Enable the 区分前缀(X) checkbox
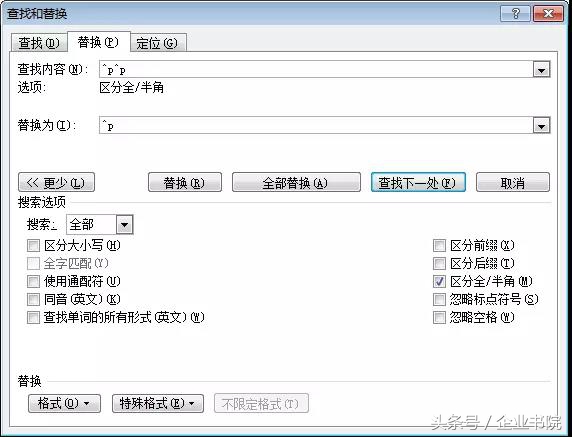 [x=439, y=245]
